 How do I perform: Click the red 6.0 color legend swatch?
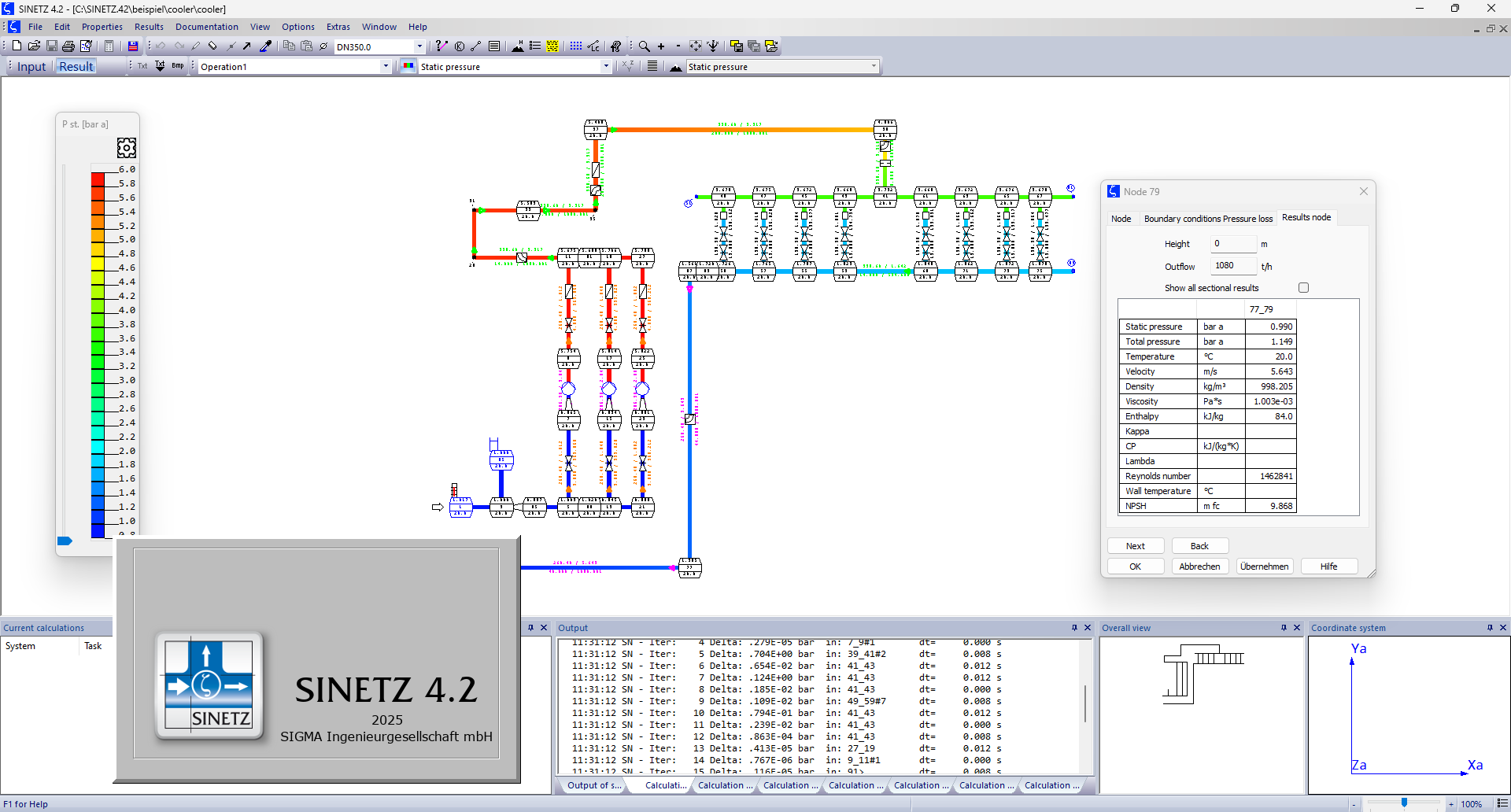pos(98,179)
